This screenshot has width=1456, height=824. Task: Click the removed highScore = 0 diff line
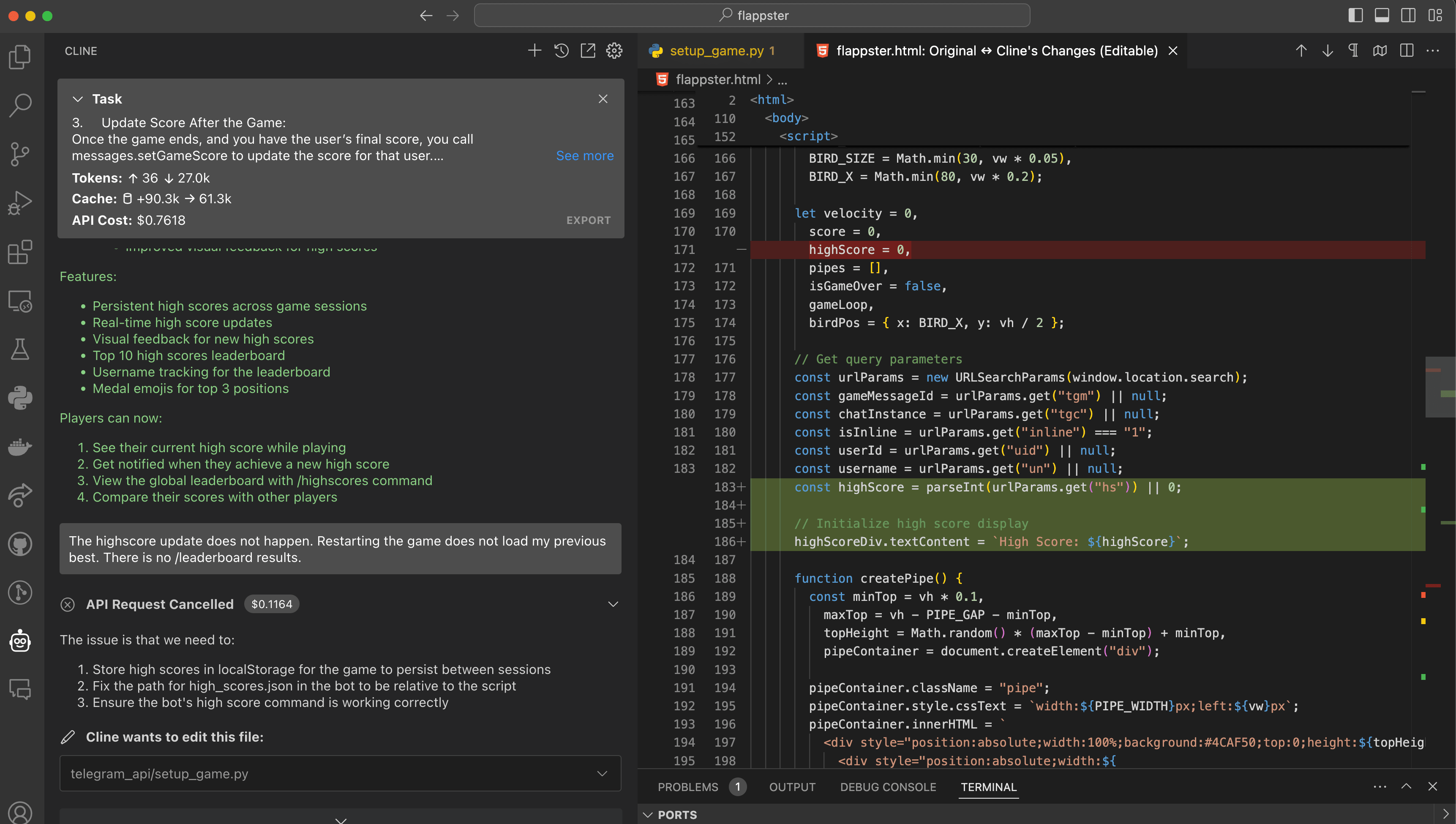(1087, 250)
